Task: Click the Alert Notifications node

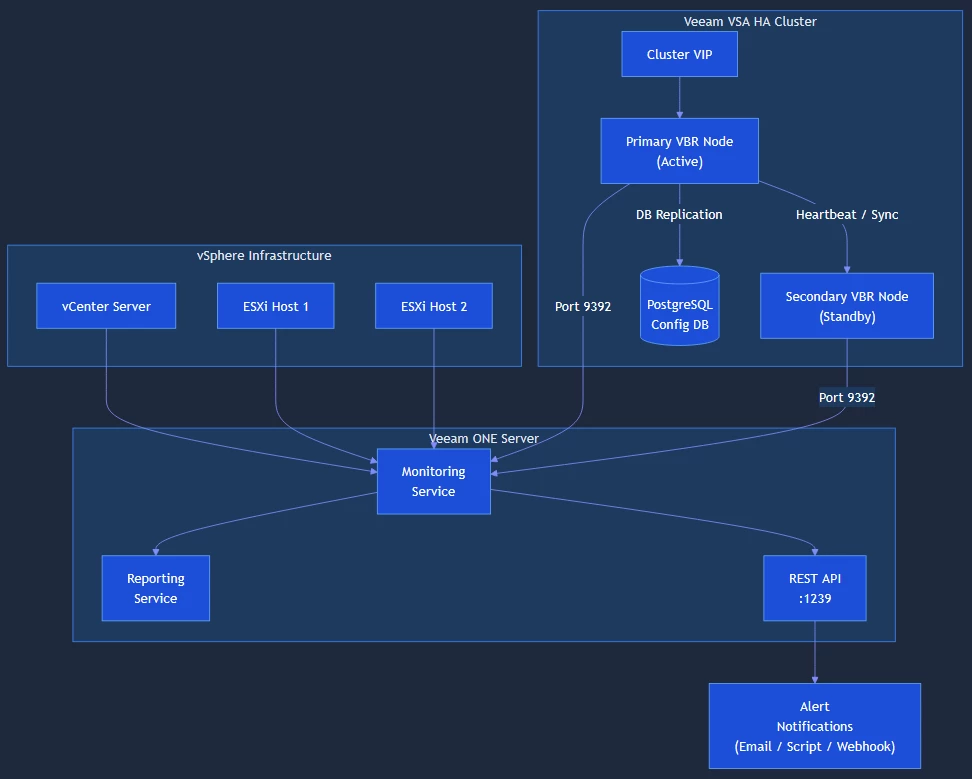Action: (815, 726)
